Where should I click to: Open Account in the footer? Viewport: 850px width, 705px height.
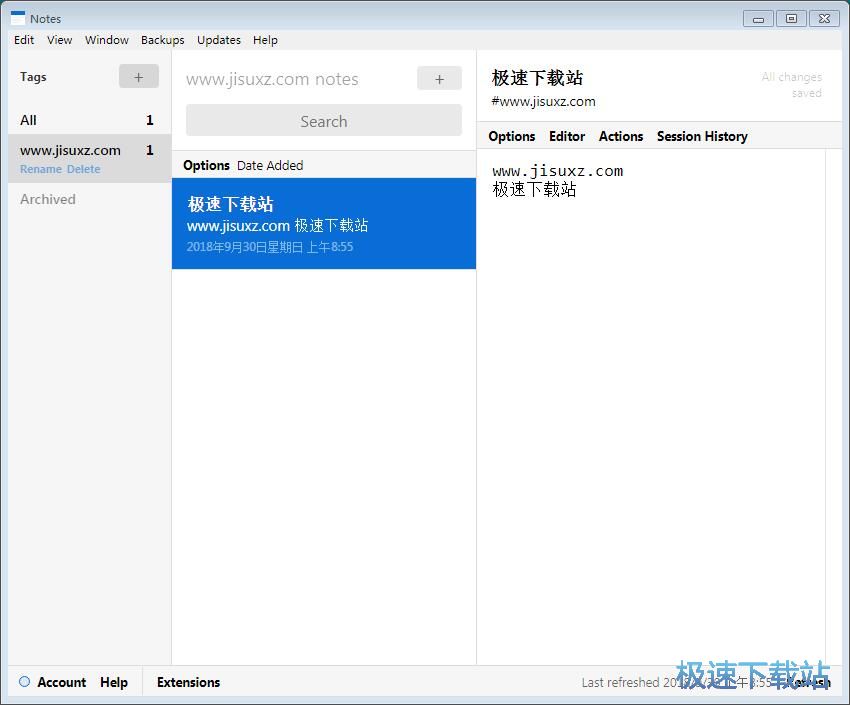61,682
